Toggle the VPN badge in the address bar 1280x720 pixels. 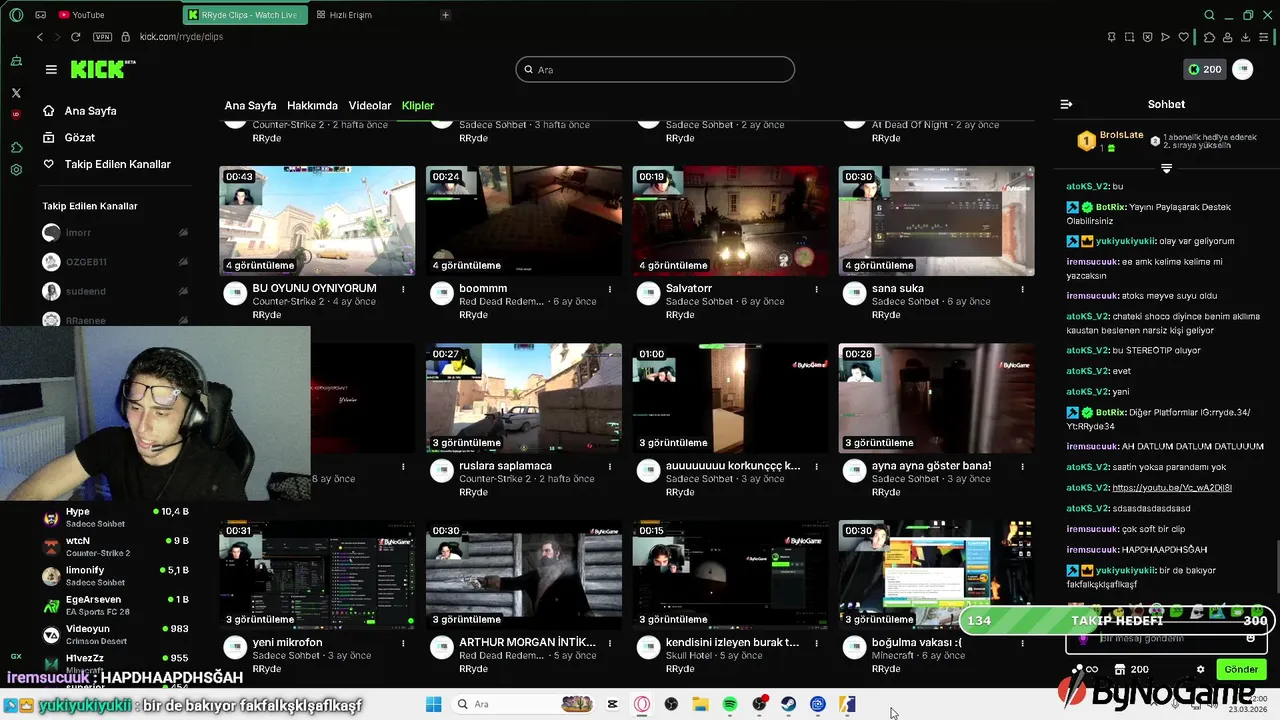[x=102, y=37]
